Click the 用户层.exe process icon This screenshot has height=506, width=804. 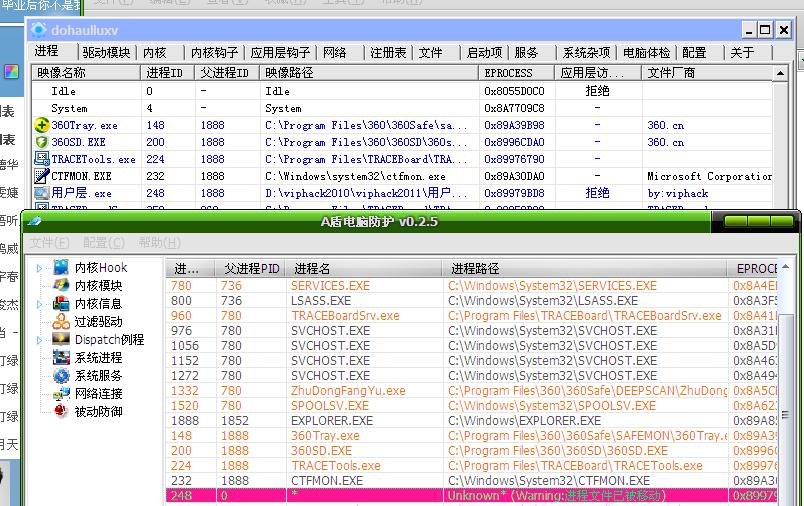pos(42,193)
